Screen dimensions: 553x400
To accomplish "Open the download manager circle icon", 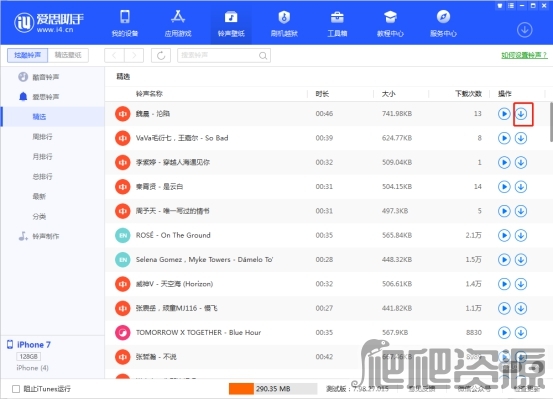I will [524, 30].
